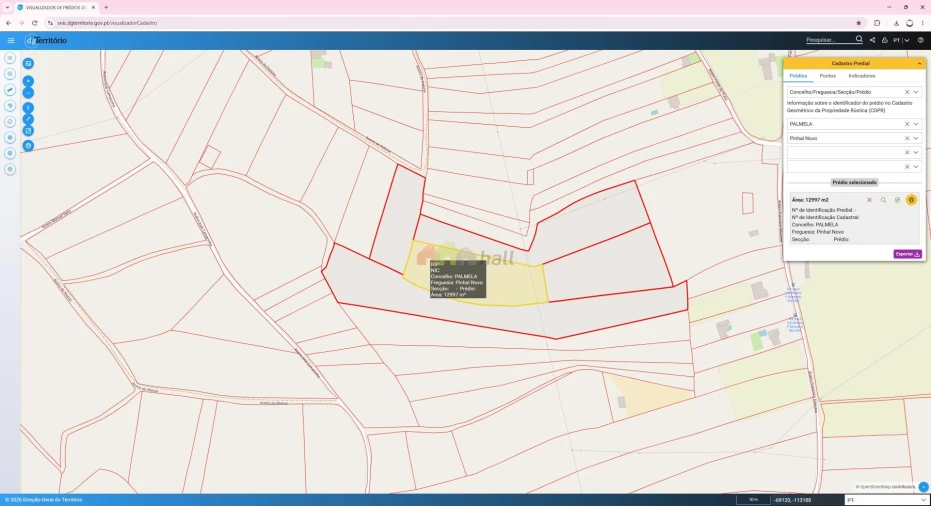Click the map zoom in button
The width and height of the screenshot is (931, 506).
[28, 81]
